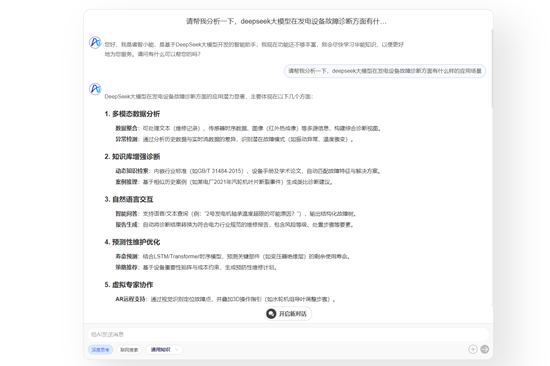Open the 通用知识 dropdown

[x=164, y=350]
